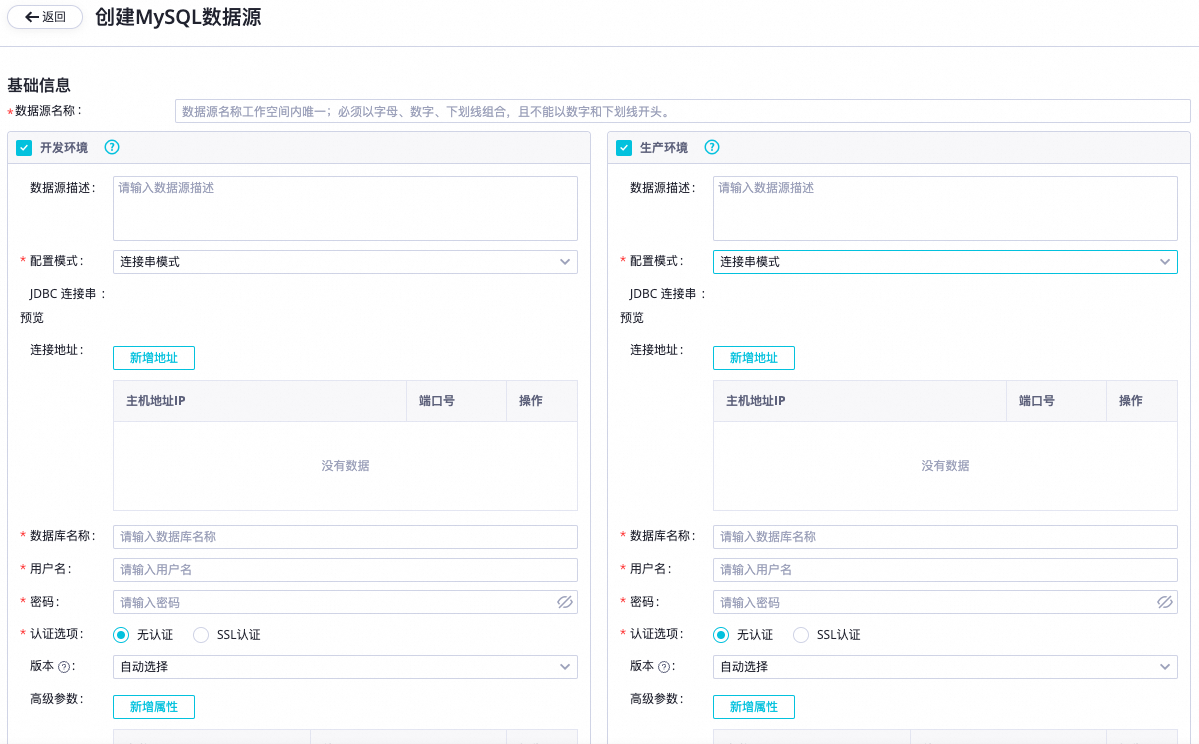Image resolution: width=1199 pixels, height=744 pixels.
Task: Click 操作 column header in 生产环境
Action: click(x=1142, y=401)
